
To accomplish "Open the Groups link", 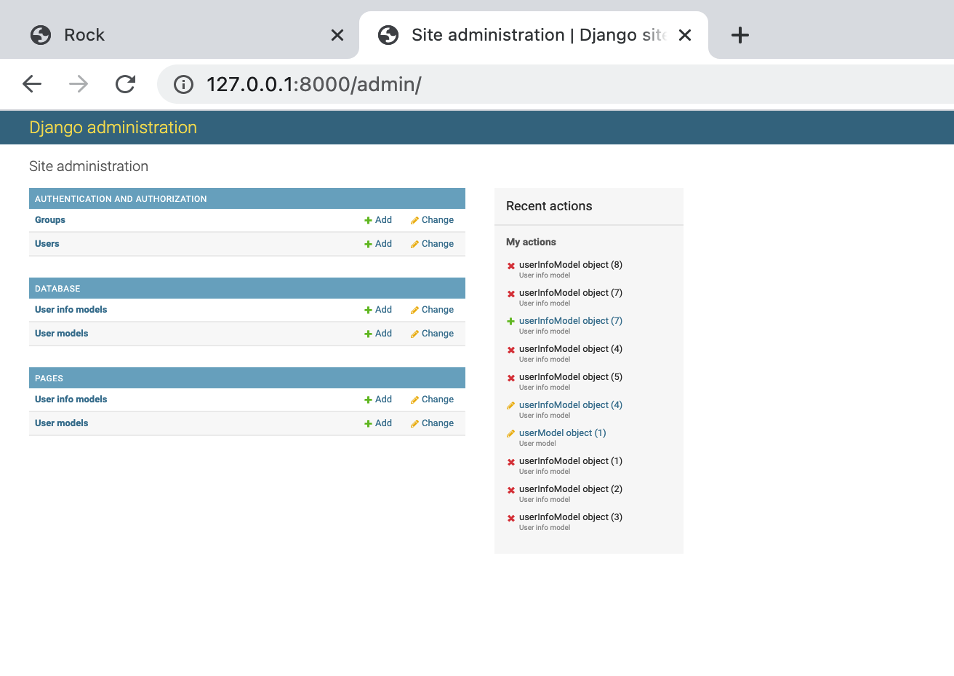I will (x=50, y=220).
